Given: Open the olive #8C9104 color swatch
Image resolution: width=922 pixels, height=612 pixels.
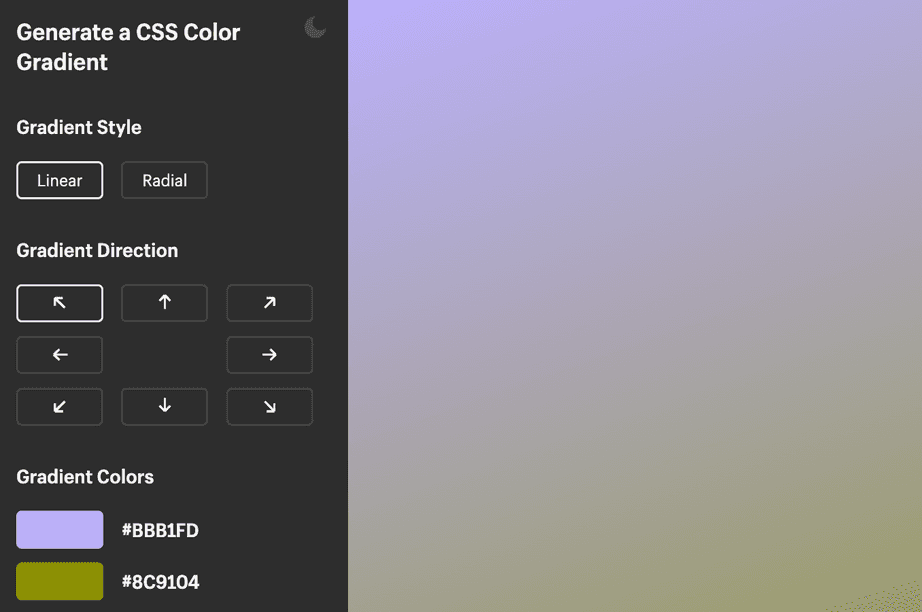Looking at the screenshot, I should tap(59, 581).
